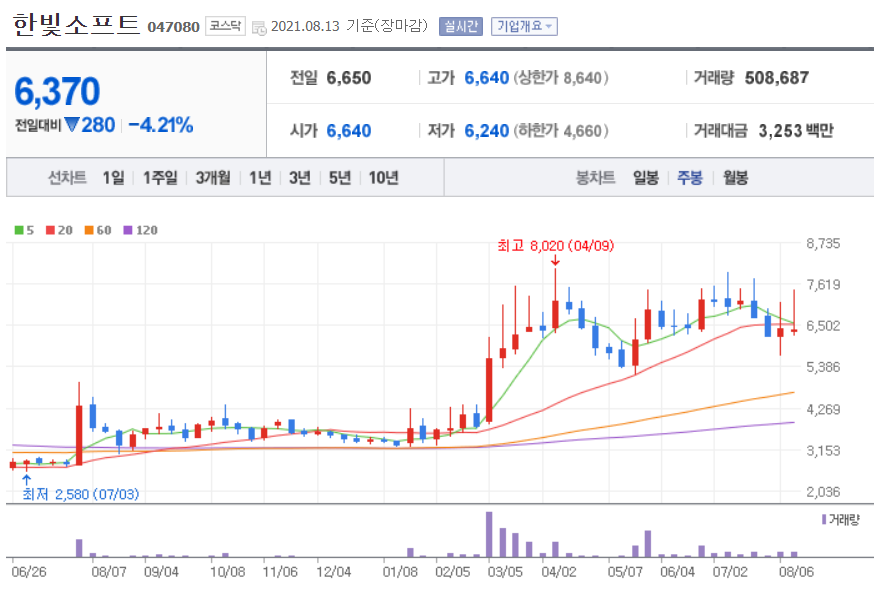Click the 하한가 4,660 text
Screen dimensions: 874x591
coord(561,131)
